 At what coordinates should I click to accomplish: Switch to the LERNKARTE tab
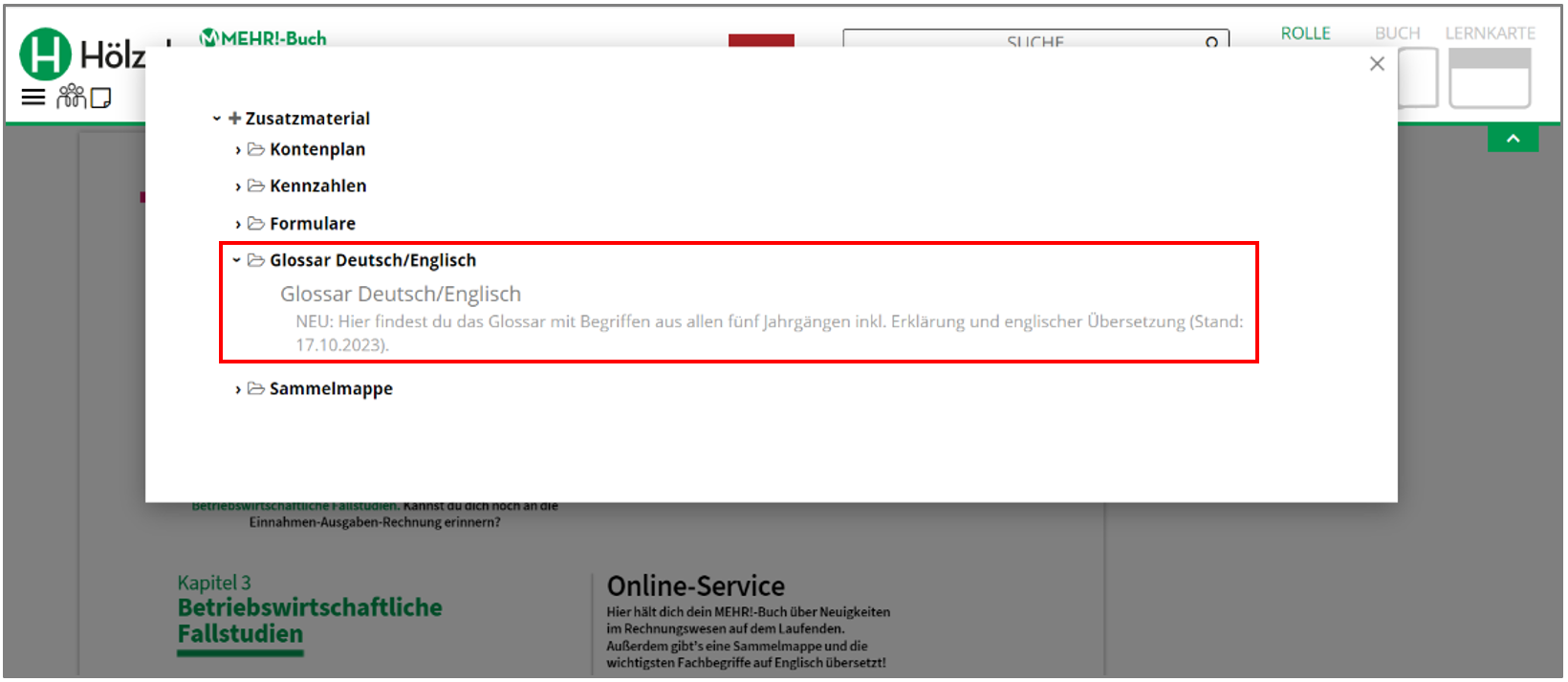coord(1491,33)
